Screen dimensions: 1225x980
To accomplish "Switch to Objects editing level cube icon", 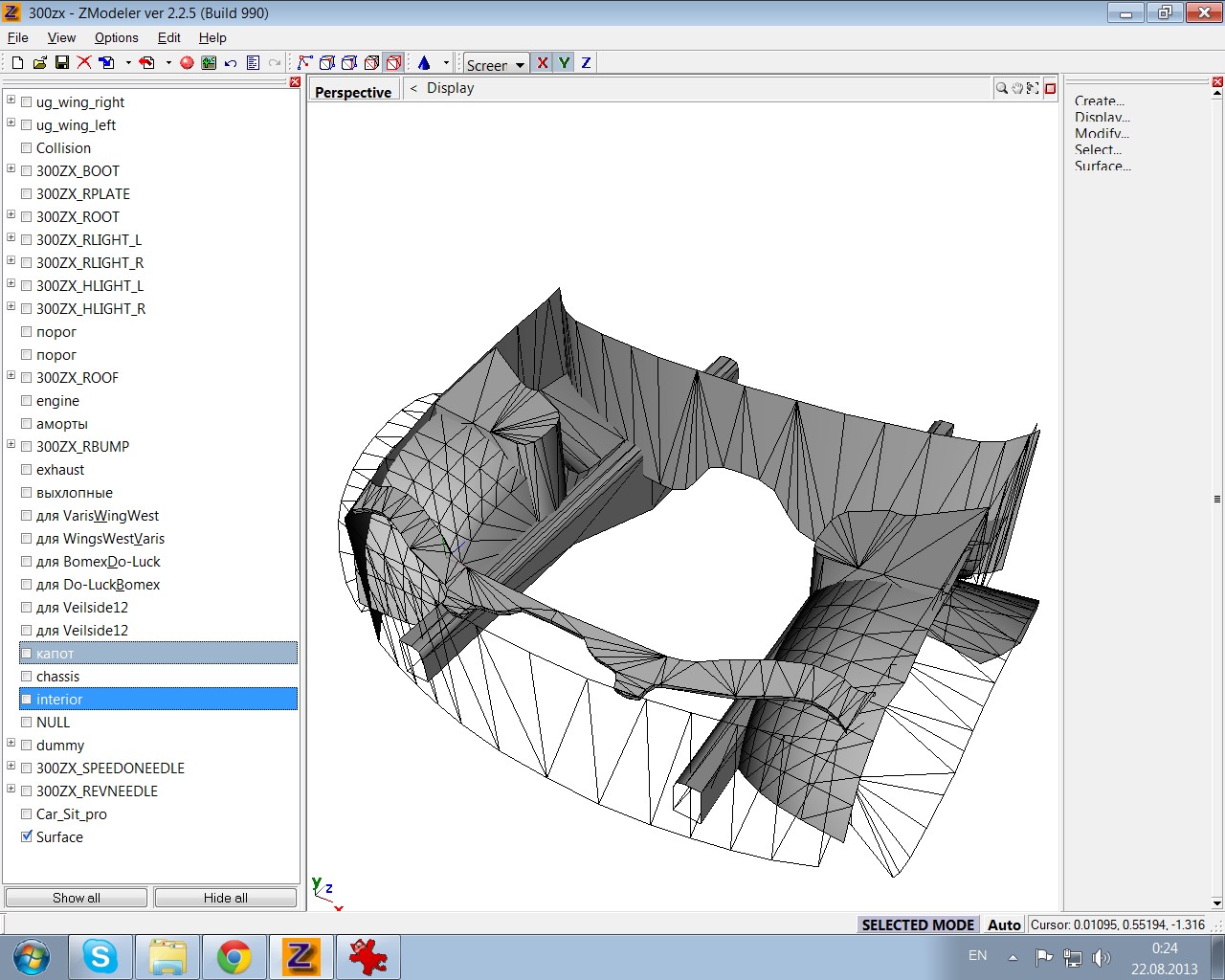I will click(371, 63).
